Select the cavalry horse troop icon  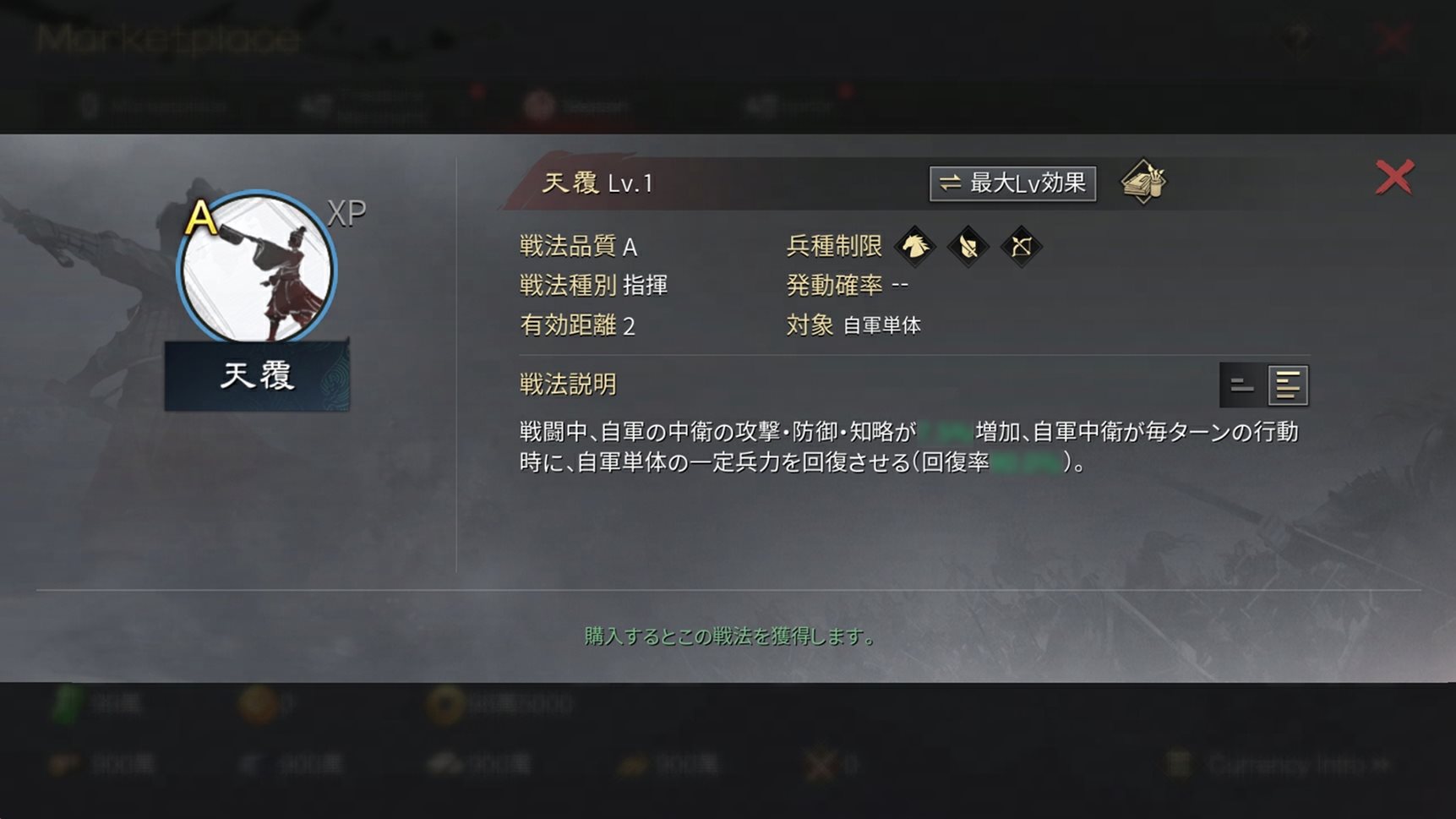click(x=915, y=246)
